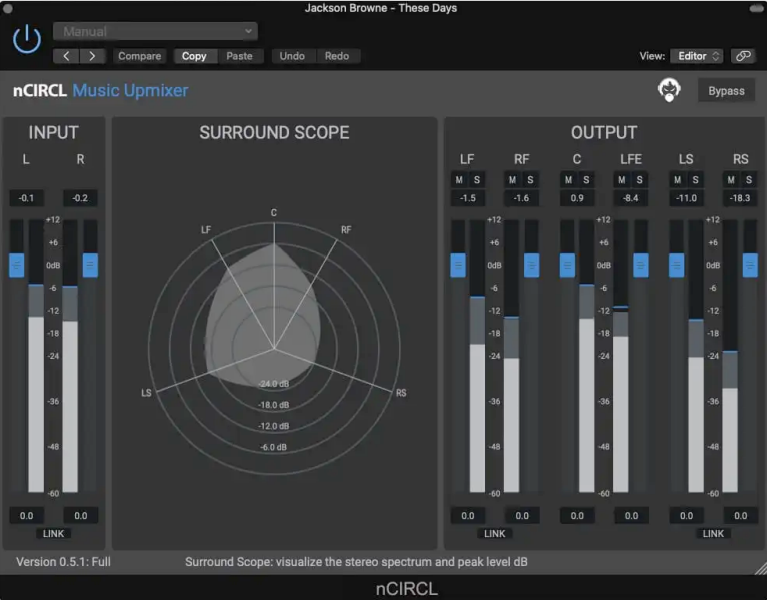Solo the RF output channel

pos(531,180)
